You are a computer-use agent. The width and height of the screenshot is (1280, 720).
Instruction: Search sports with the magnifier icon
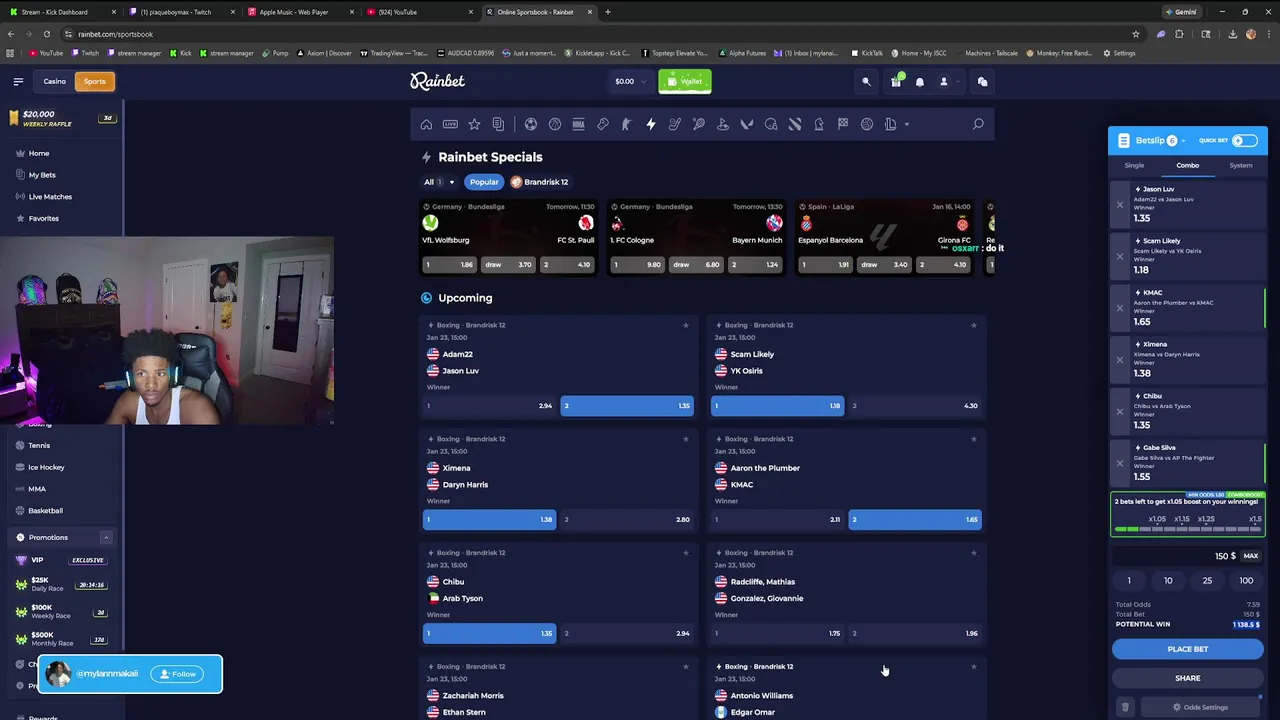point(978,124)
